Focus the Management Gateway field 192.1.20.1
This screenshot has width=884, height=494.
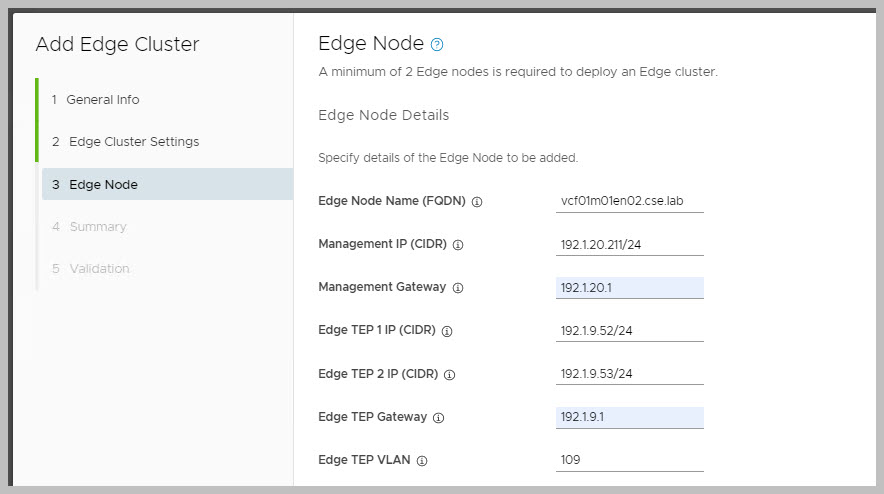[629, 288]
